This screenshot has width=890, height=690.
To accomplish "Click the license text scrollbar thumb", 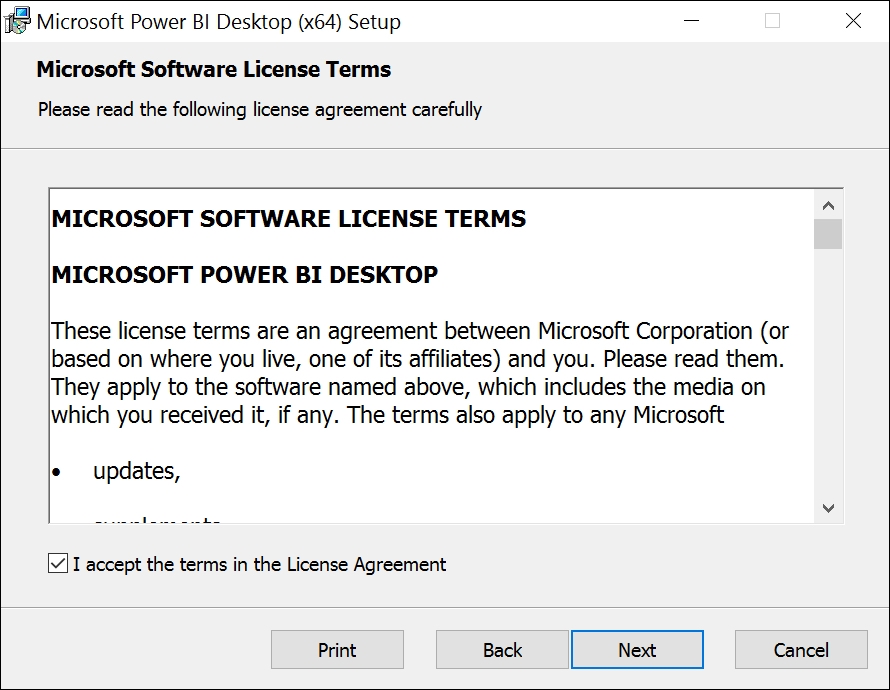I will (x=828, y=234).
